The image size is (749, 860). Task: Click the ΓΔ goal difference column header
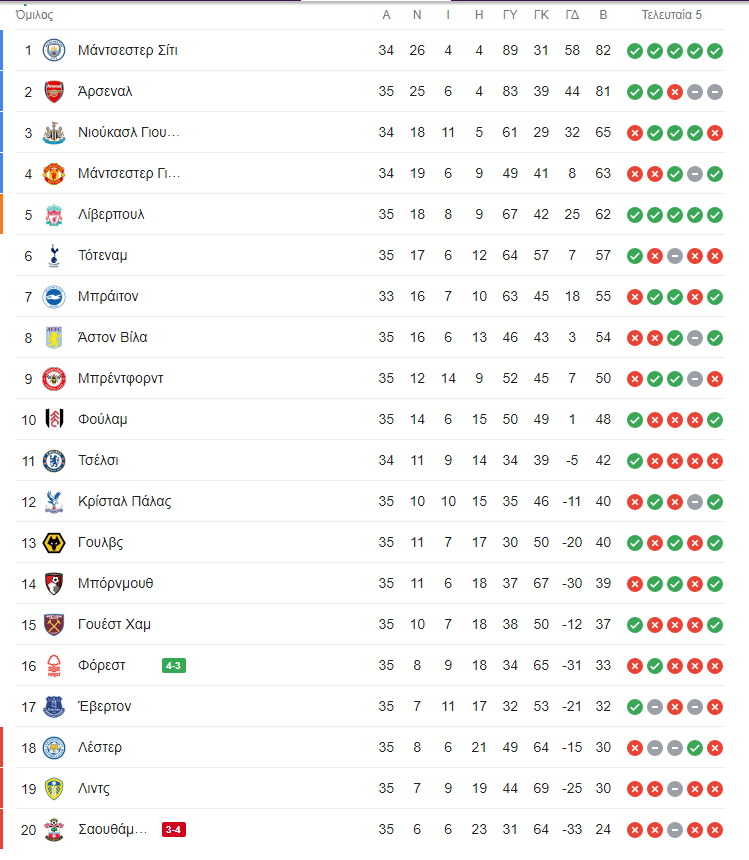click(572, 15)
